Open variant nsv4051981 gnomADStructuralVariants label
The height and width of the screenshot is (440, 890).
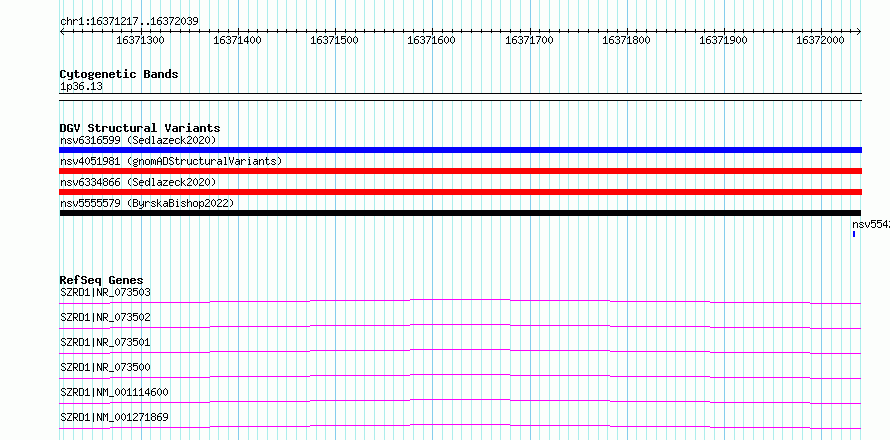coord(171,161)
